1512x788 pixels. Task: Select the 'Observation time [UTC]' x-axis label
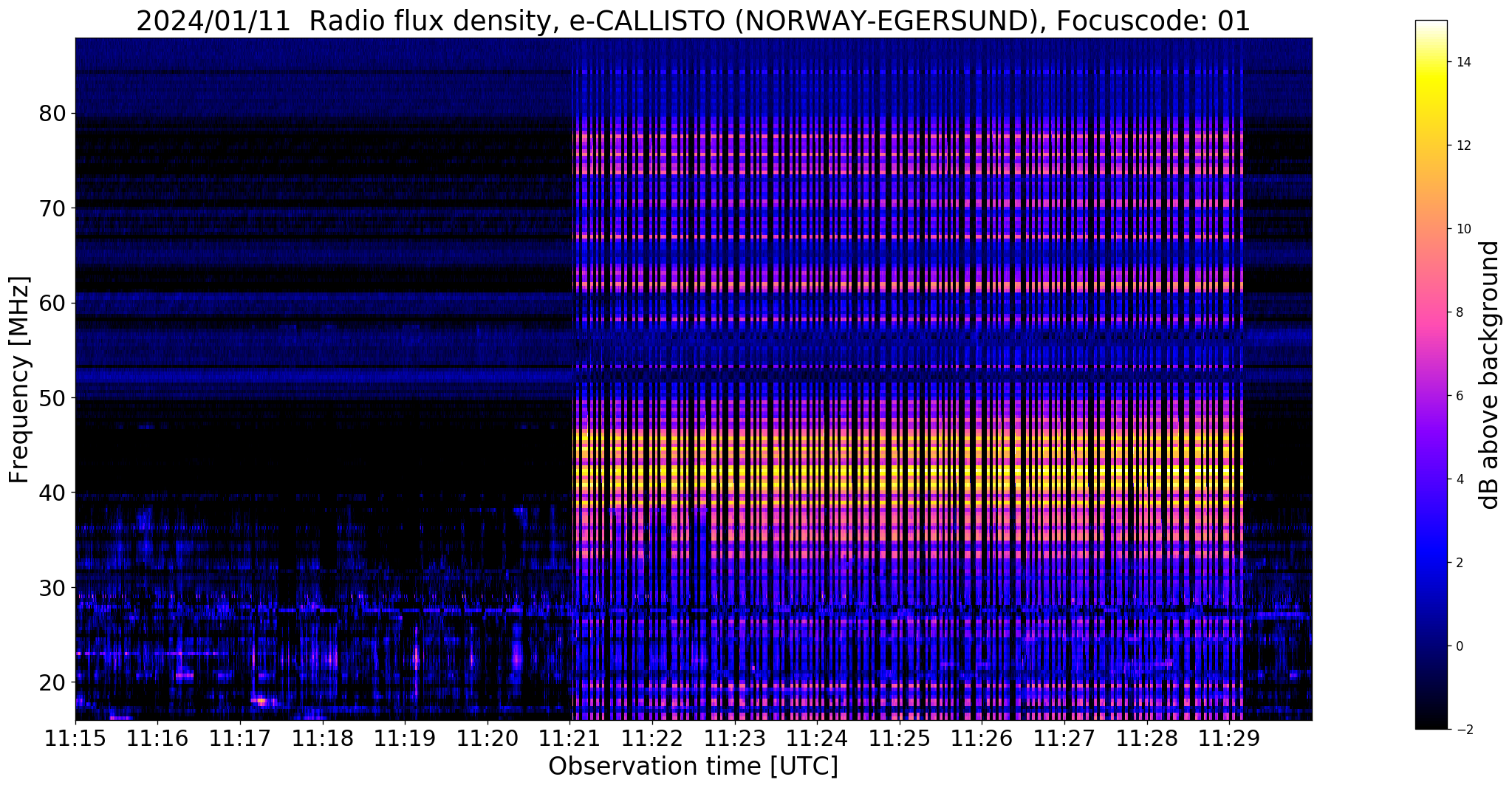pos(693,767)
